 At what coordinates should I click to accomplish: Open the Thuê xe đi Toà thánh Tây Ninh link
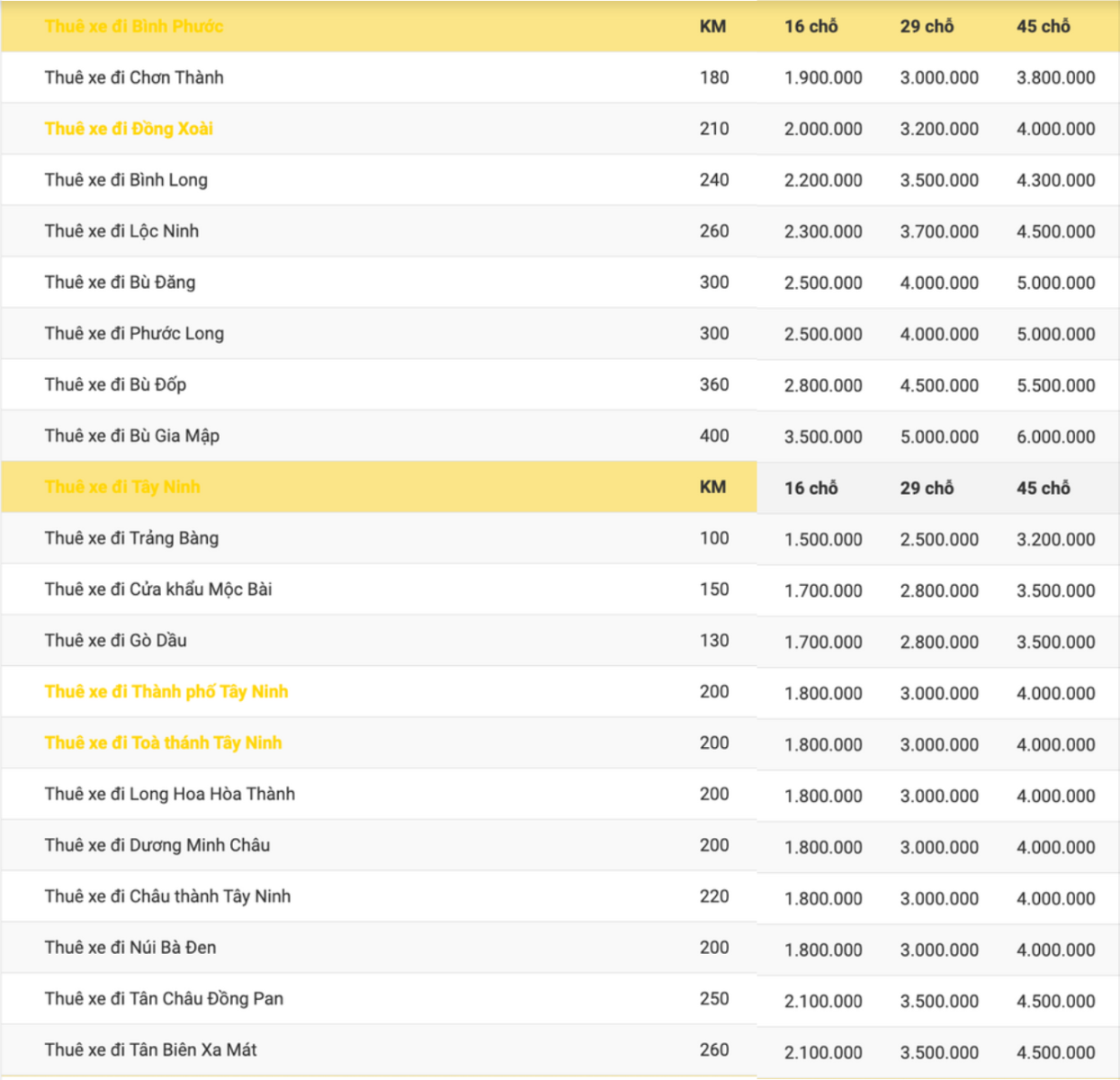tap(163, 742)
